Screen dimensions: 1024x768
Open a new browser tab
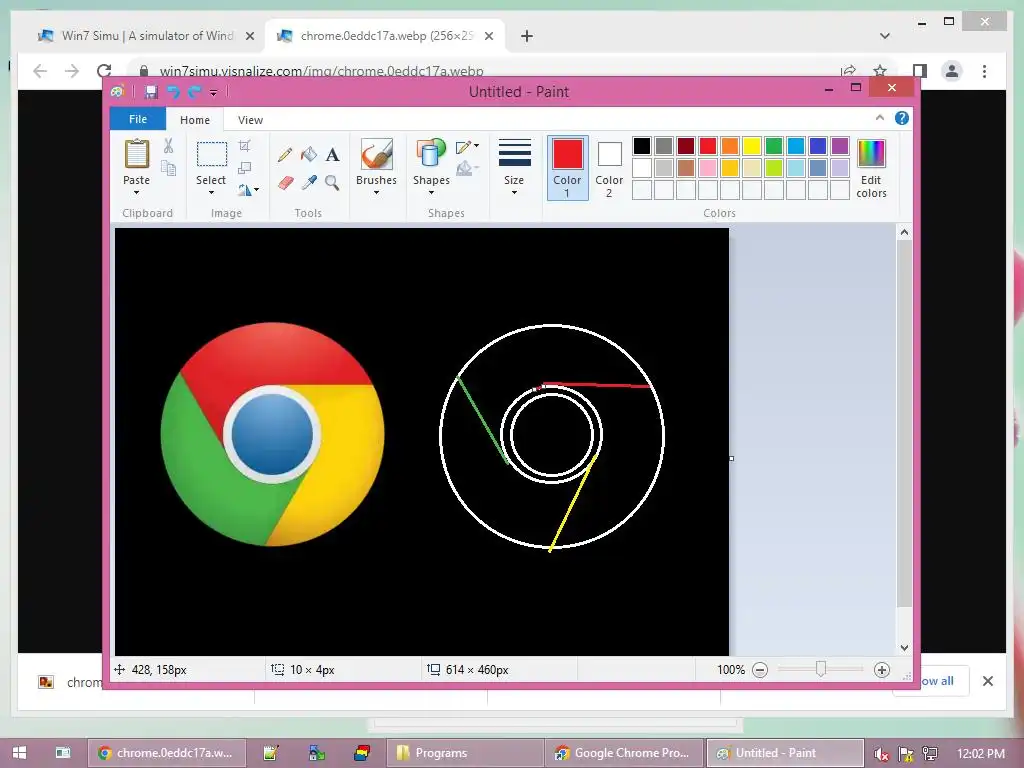(527, 36)
